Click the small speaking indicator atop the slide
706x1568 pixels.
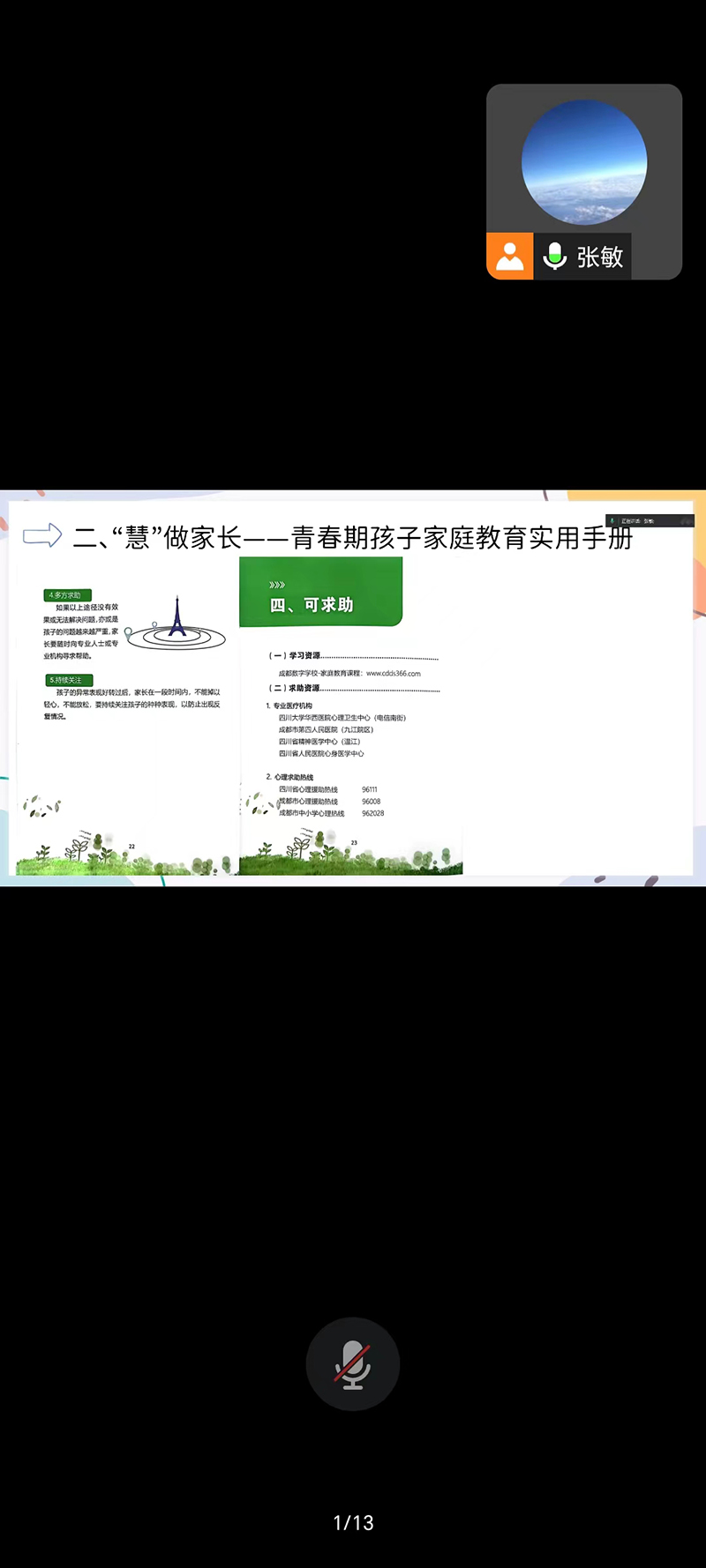coord(649,521)
